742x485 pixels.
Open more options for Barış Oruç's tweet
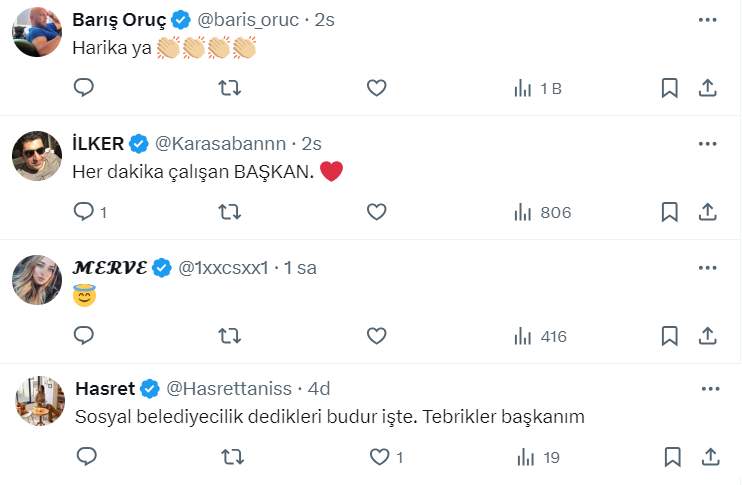point(707,19)
